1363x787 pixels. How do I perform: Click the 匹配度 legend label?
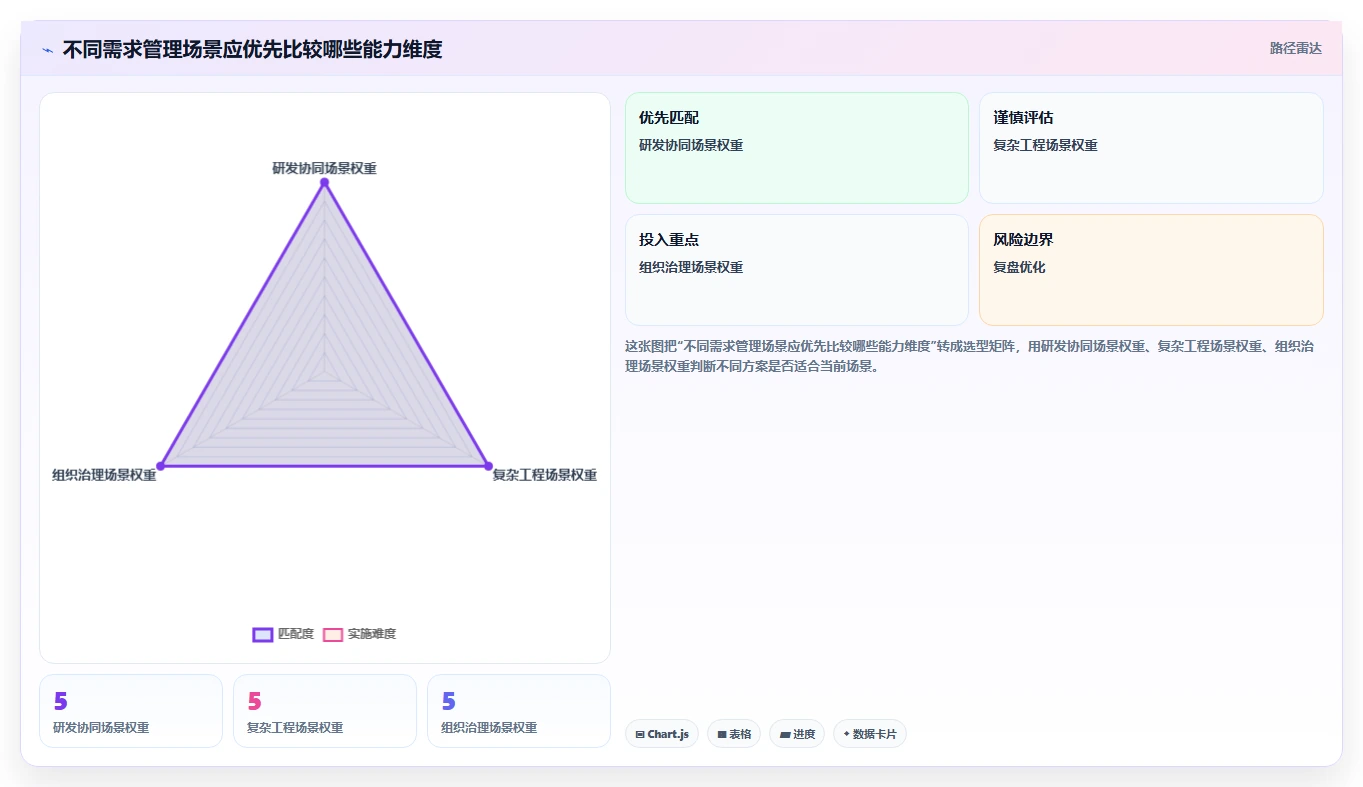tap(296, 634)
